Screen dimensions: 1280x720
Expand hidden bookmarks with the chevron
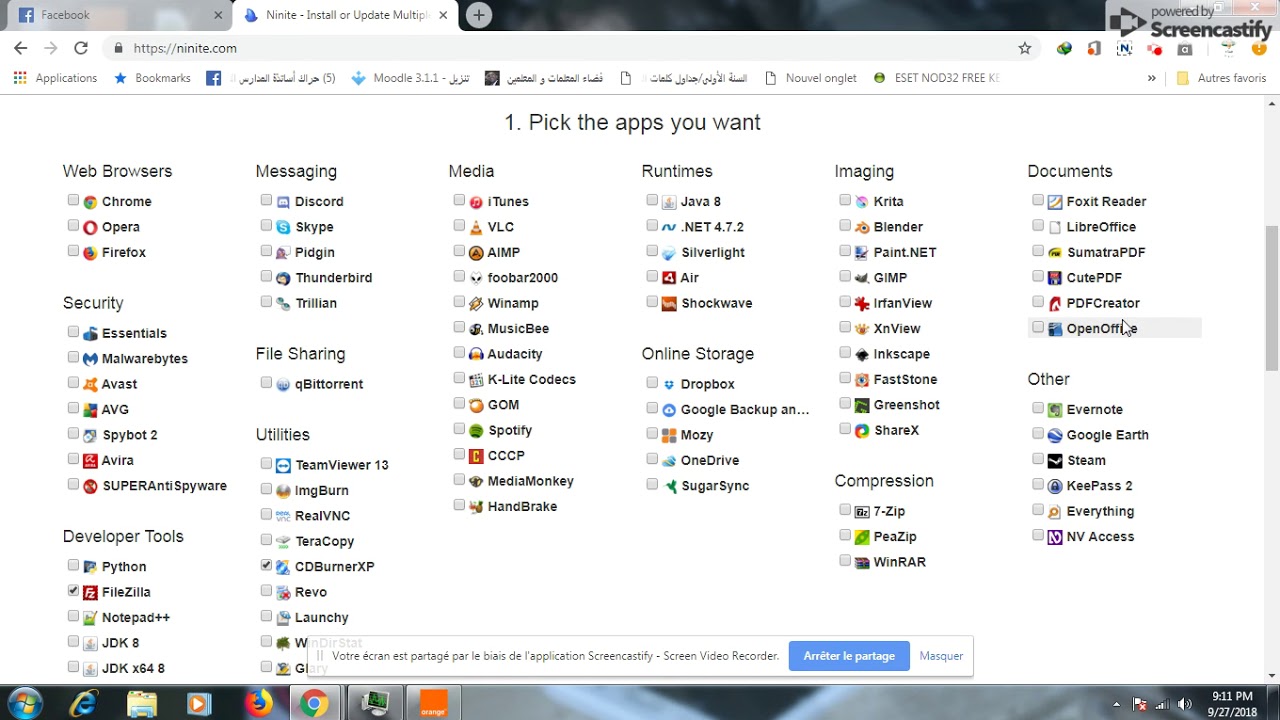click(1151, 78)
